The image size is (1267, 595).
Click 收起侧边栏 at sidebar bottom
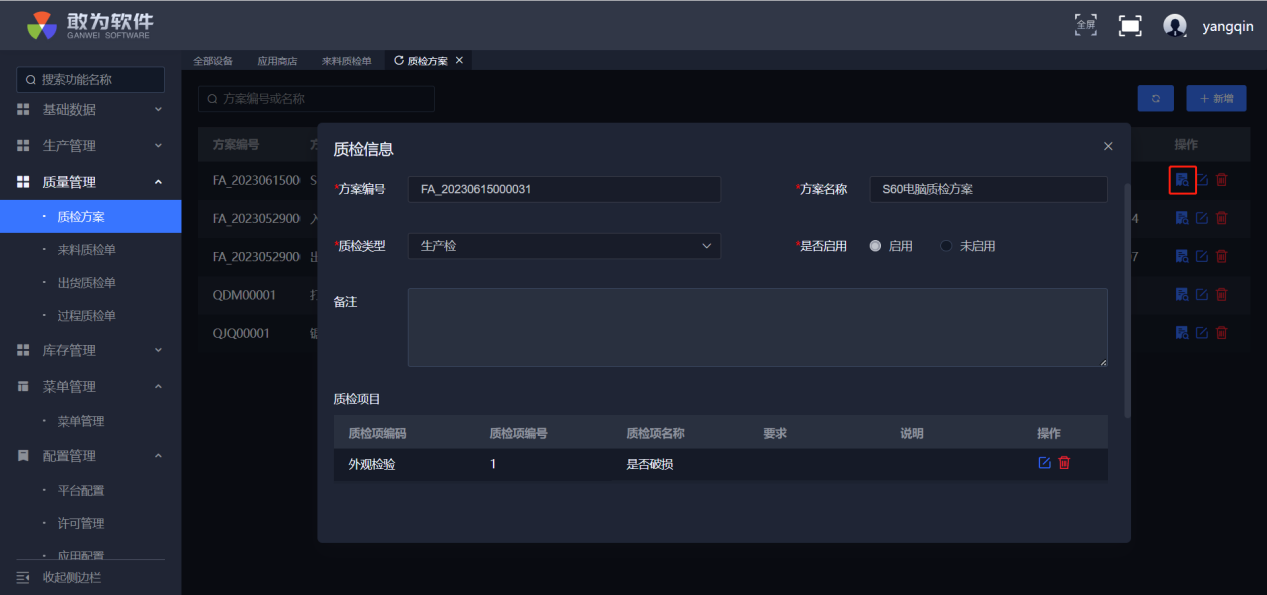[x=72, y=578]
